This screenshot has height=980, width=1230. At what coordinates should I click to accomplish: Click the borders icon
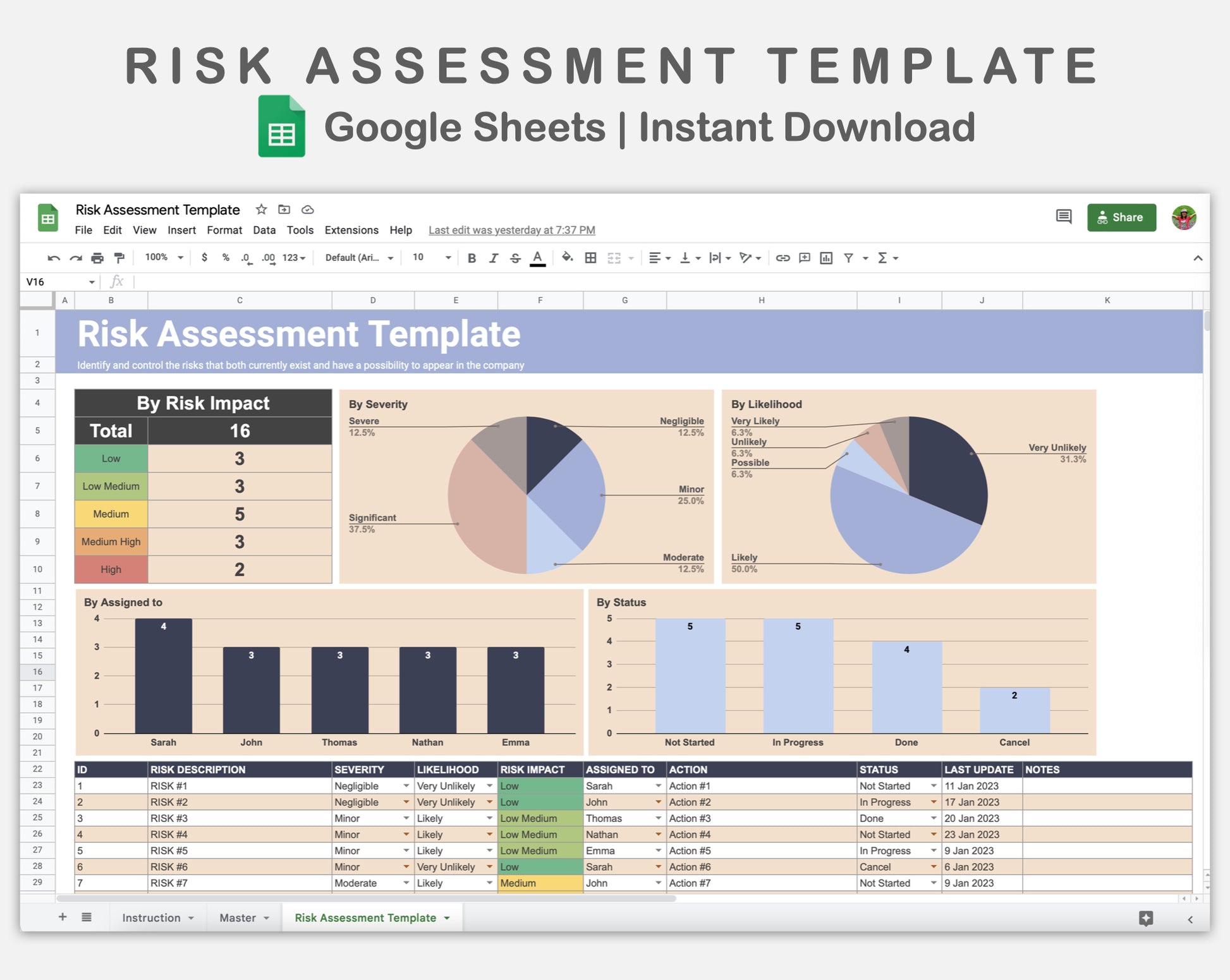[590, 258]
